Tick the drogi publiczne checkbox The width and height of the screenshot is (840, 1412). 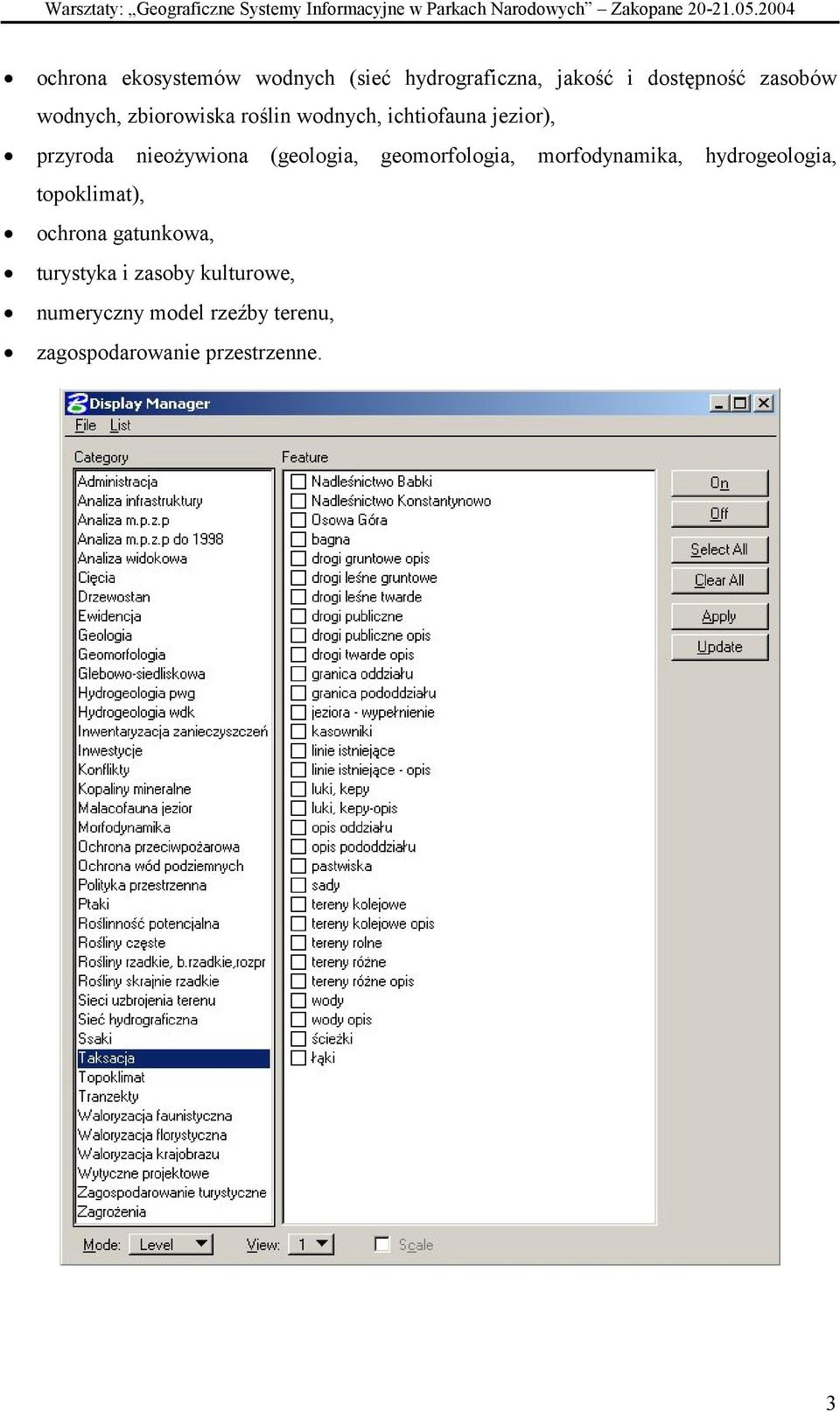(298, 616)
